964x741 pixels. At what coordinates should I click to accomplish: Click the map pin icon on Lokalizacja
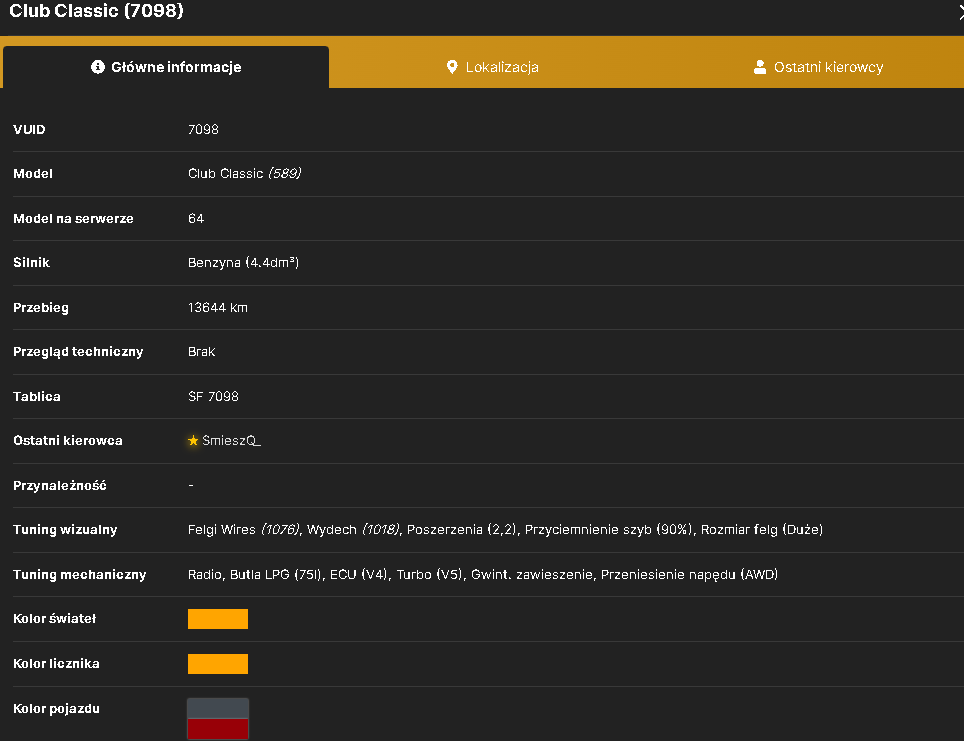(452, 67)
